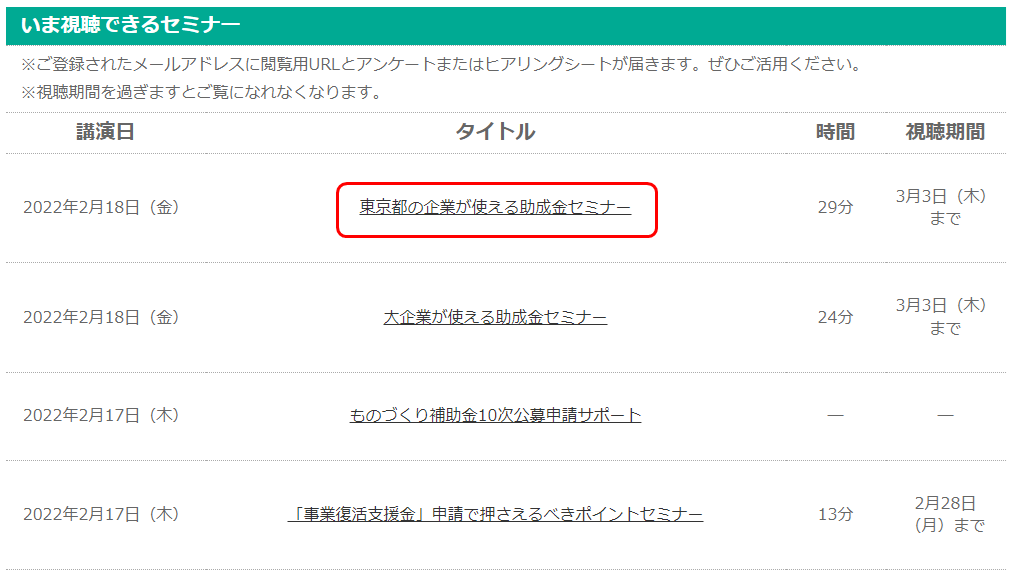Click the date of 事業復活支援金 seminar row
1013x575 pixels.
coord(101,514)
